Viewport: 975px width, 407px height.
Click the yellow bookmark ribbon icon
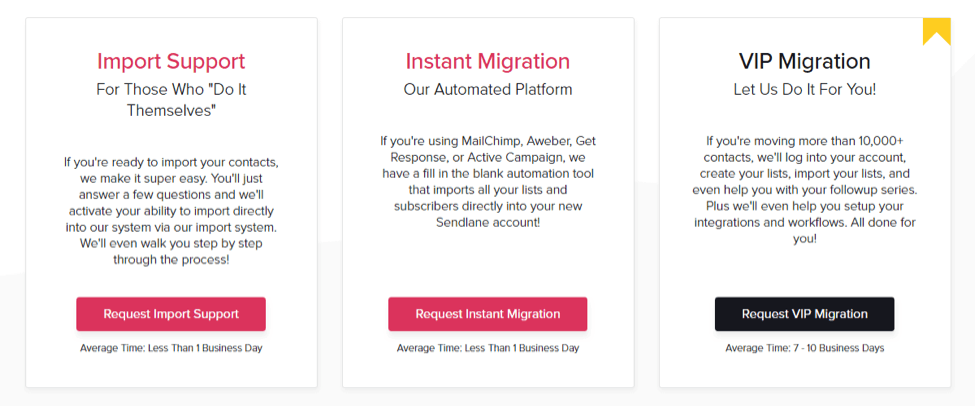(x=936, y=30)
